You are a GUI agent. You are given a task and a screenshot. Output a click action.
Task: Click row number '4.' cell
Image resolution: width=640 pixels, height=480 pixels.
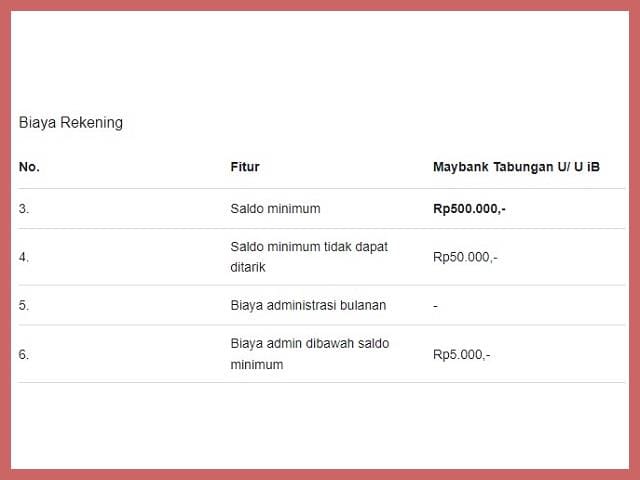(x=24, y=257)
